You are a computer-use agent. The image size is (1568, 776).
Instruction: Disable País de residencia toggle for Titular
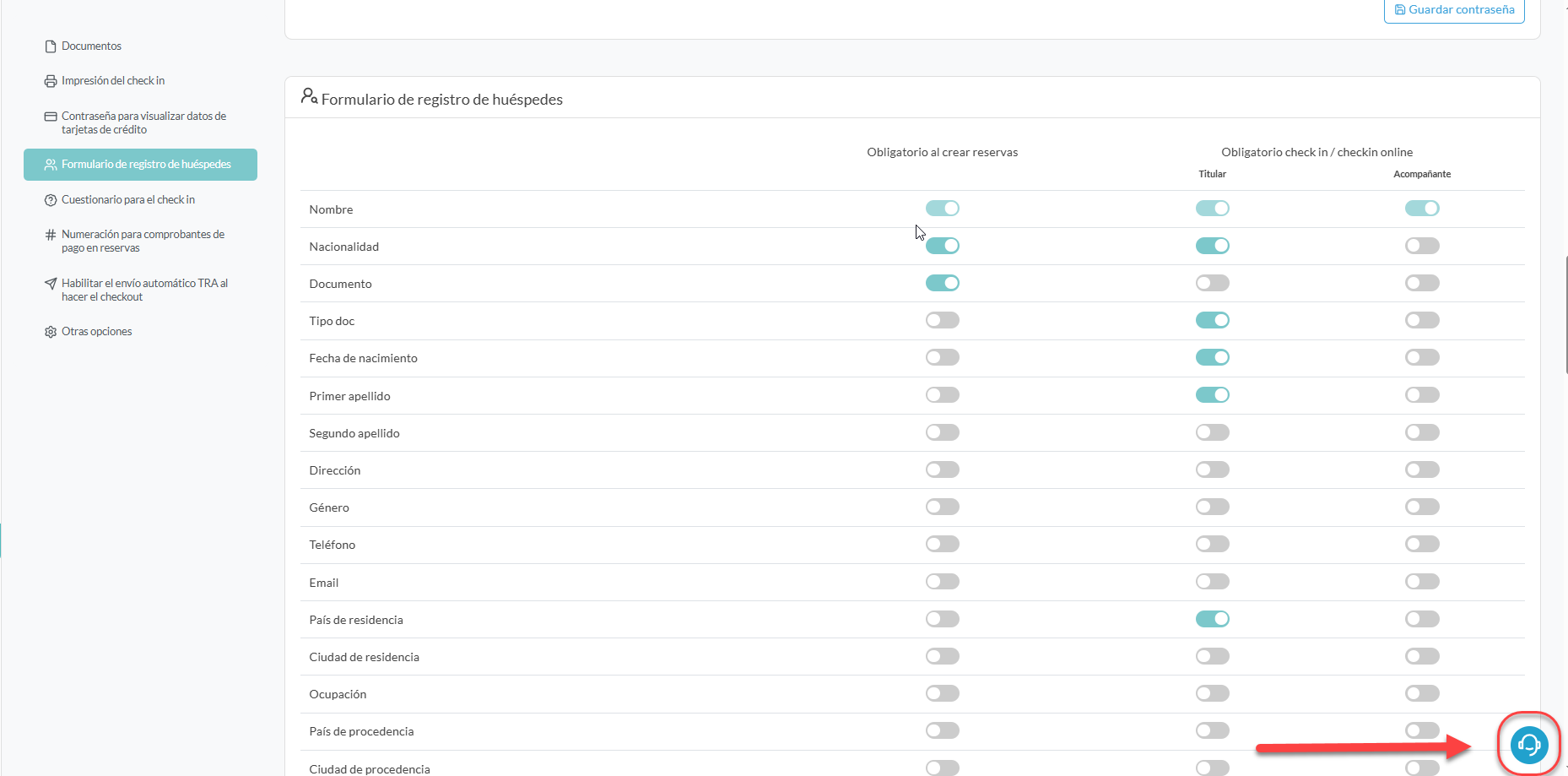click(1212, 619)
